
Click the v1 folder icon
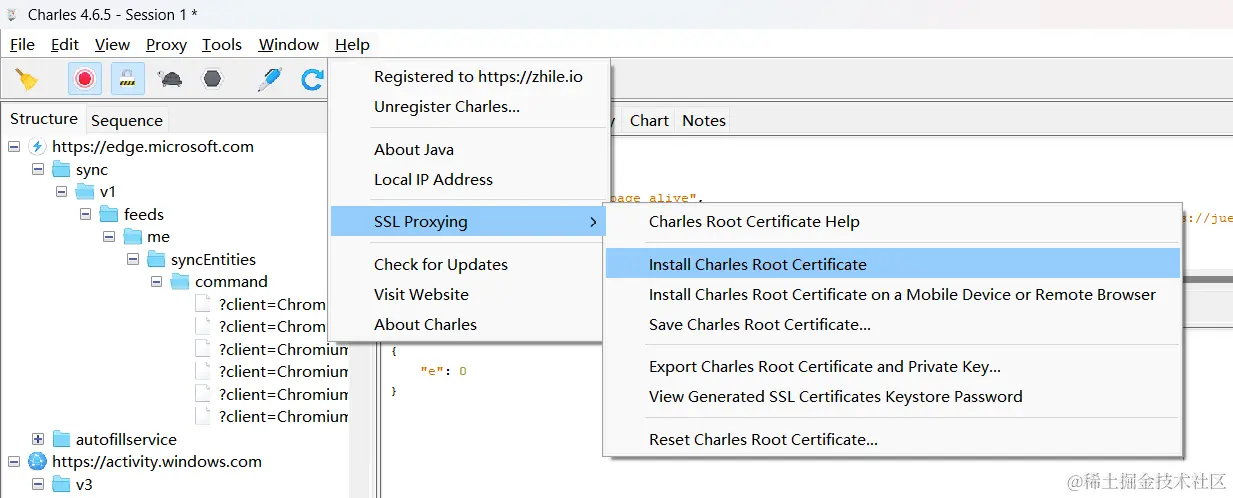85,192
